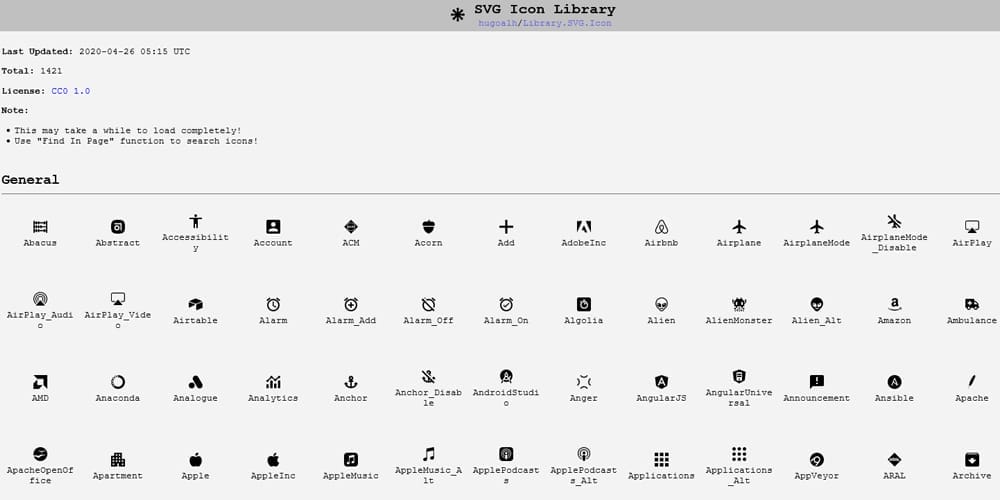This screenshot has height=500, width=1000.
Task: Click the SVG Icon Library title
Action: point(545,10)
